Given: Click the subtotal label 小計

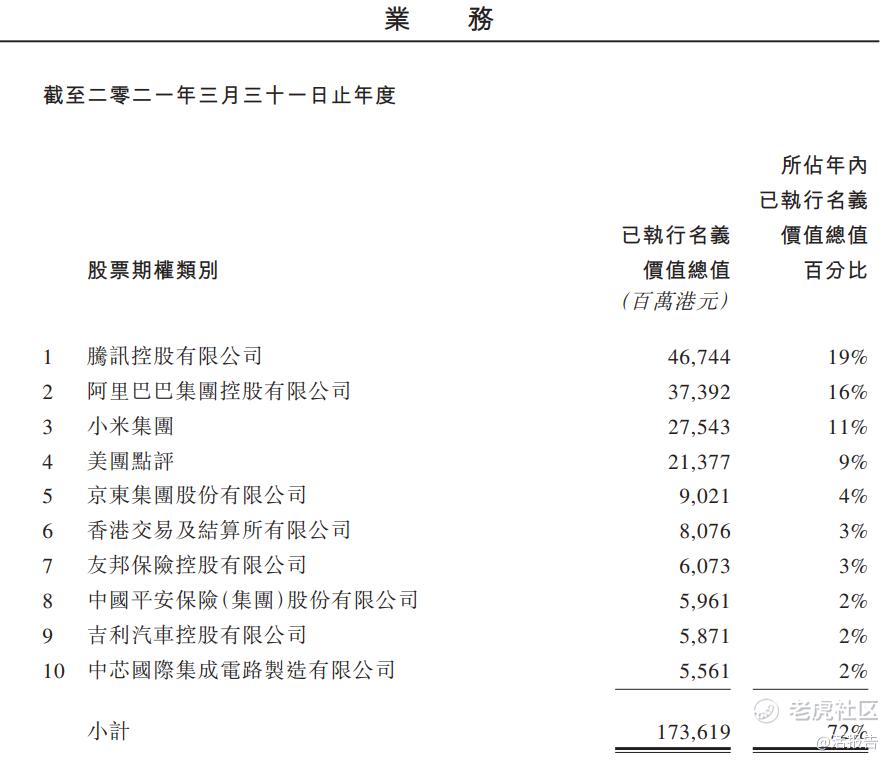Looking at the screenshot, I should tap(108, 731).
